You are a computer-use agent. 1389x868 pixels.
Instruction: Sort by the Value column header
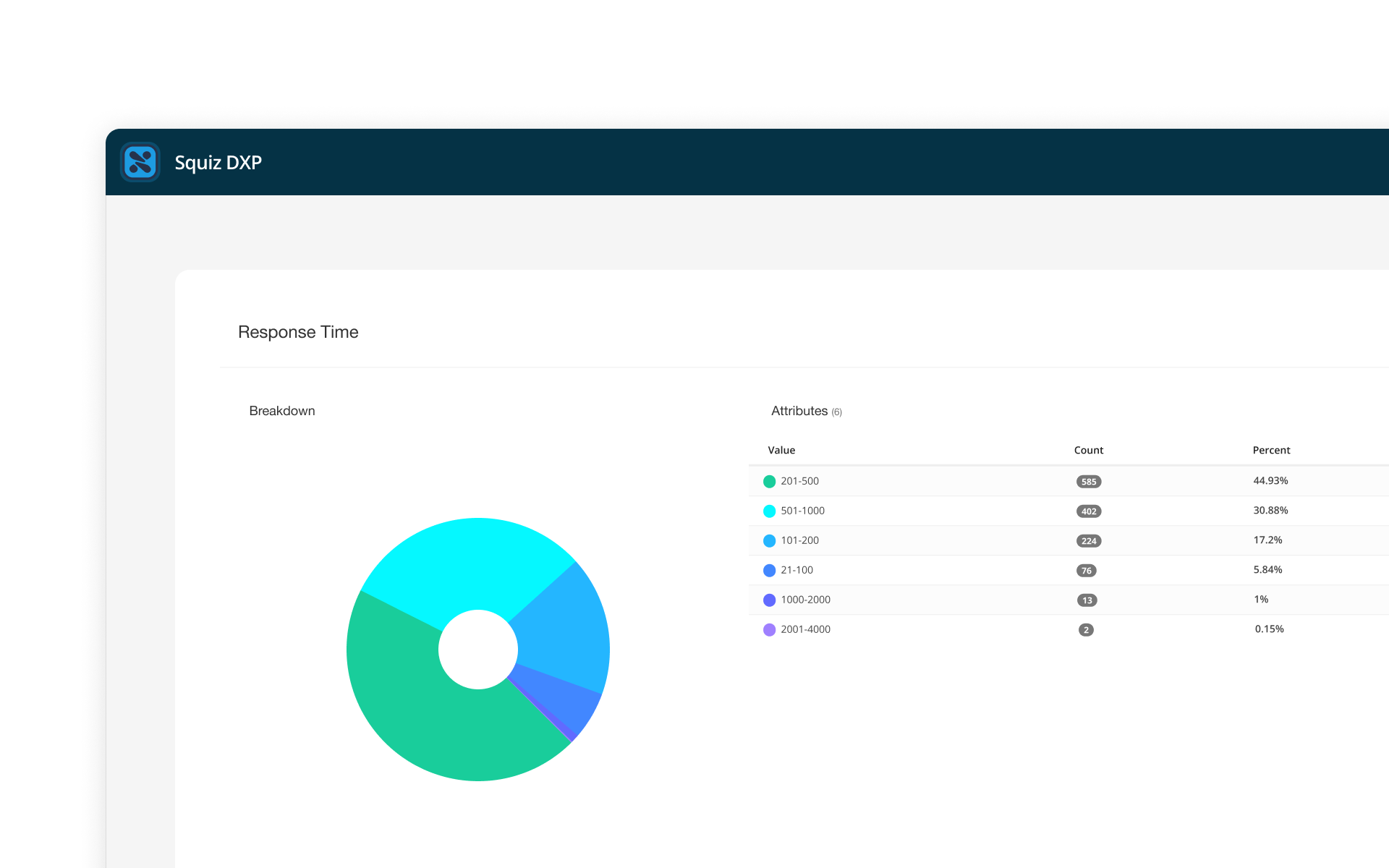[781, 450]
